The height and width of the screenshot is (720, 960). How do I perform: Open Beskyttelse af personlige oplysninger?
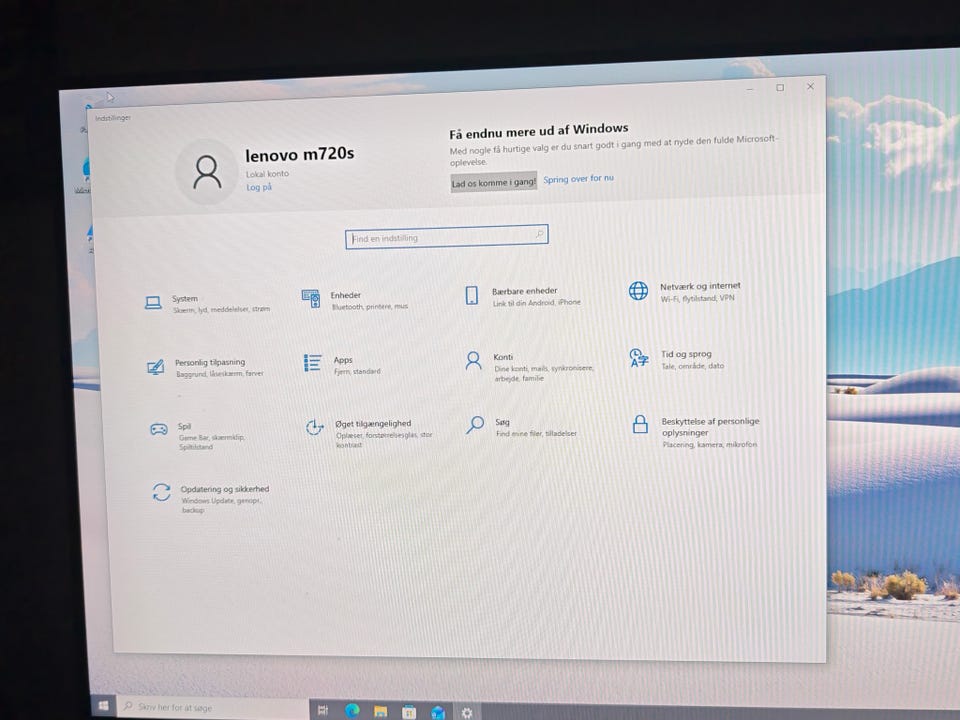[x=696, y=432]
